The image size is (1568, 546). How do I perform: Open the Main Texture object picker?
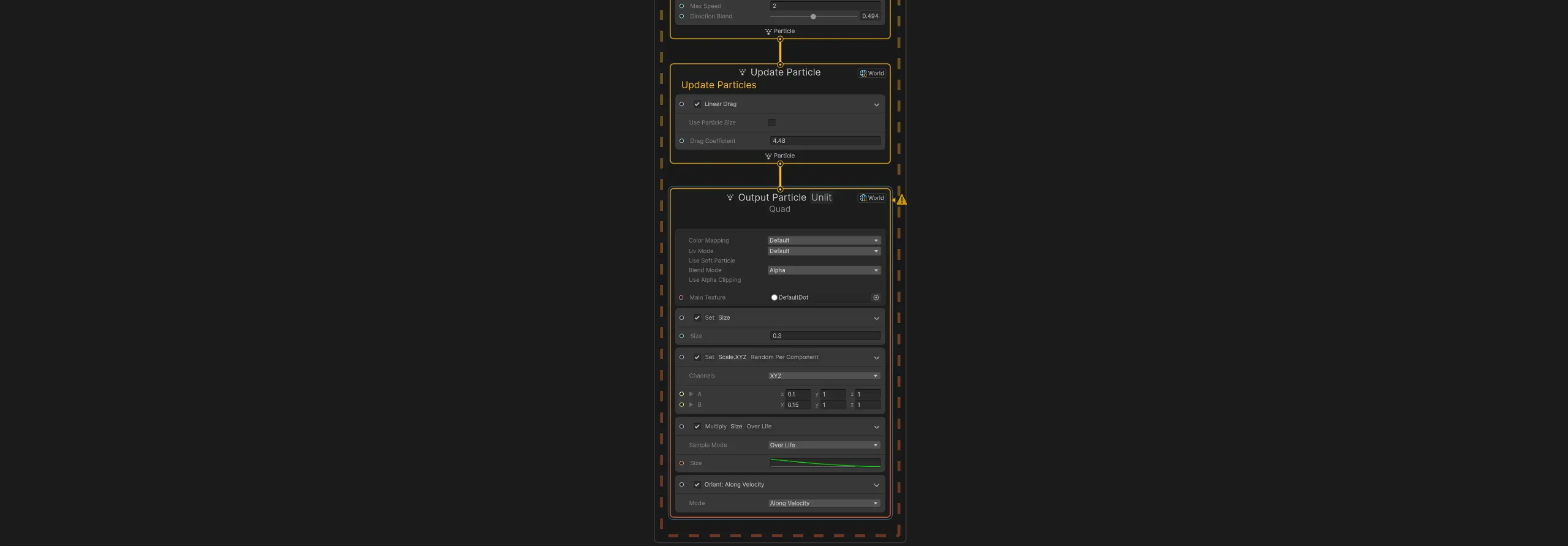tap(876, 298)
